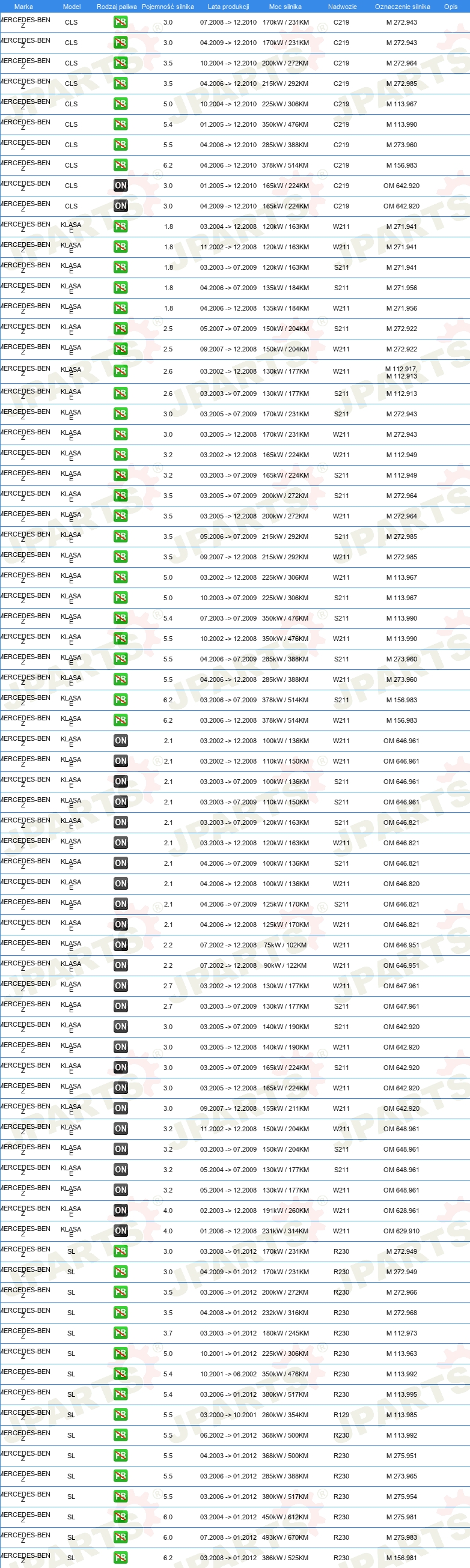This screenshot has height=1568, width=470.
Task: Click the M 275.951 engine code cell
Action: [402, 1456]
